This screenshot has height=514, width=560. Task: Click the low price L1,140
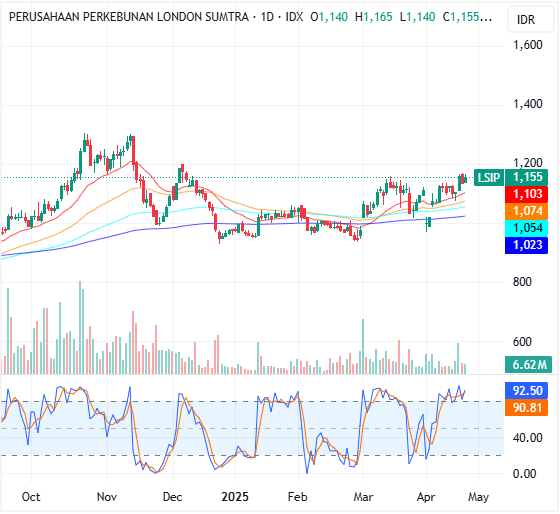click(x=418, y=17)
